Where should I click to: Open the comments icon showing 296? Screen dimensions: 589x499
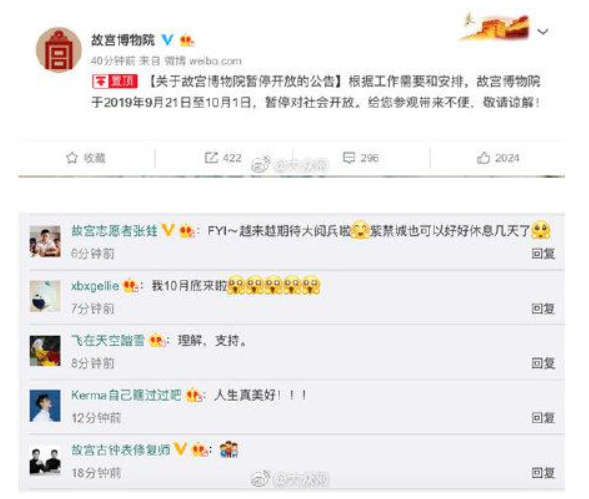pos(349,158)
